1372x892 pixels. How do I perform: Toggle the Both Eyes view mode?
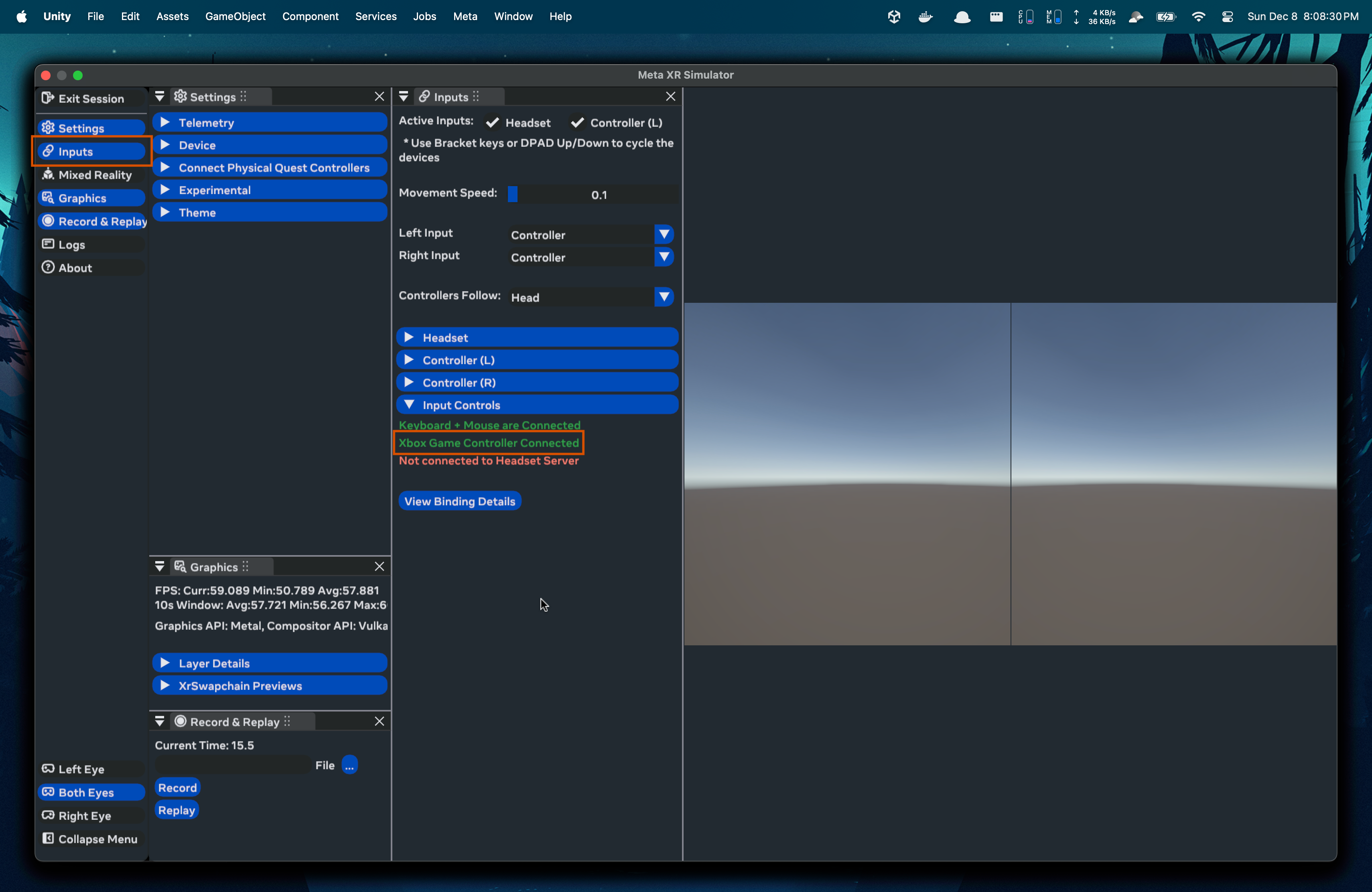pyautogui.click(x=87, y=792)
